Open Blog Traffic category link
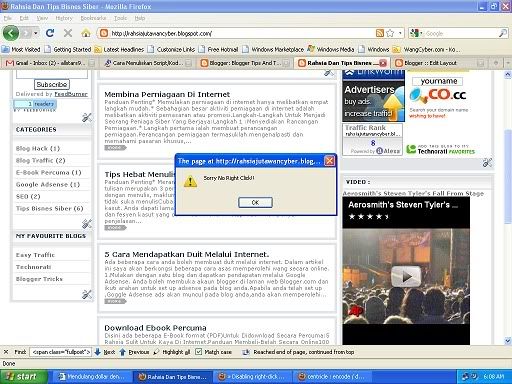This screenshot has width=512, height=384. click(40, 160)
